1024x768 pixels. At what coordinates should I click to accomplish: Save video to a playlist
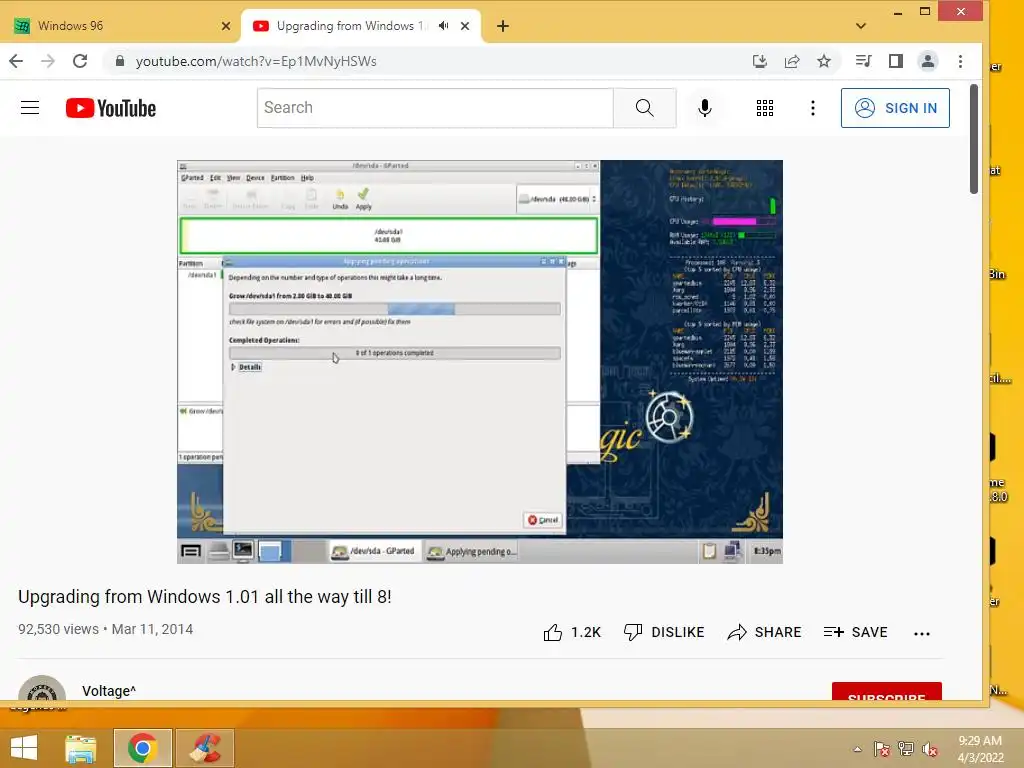click(856, 632)
